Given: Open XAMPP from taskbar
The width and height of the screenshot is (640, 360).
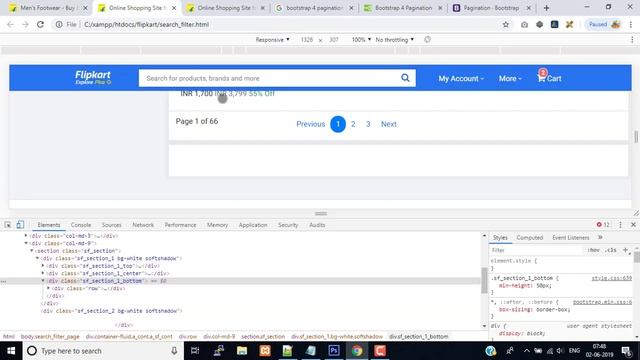Looking at the screenshot, I should click(265, 351).
